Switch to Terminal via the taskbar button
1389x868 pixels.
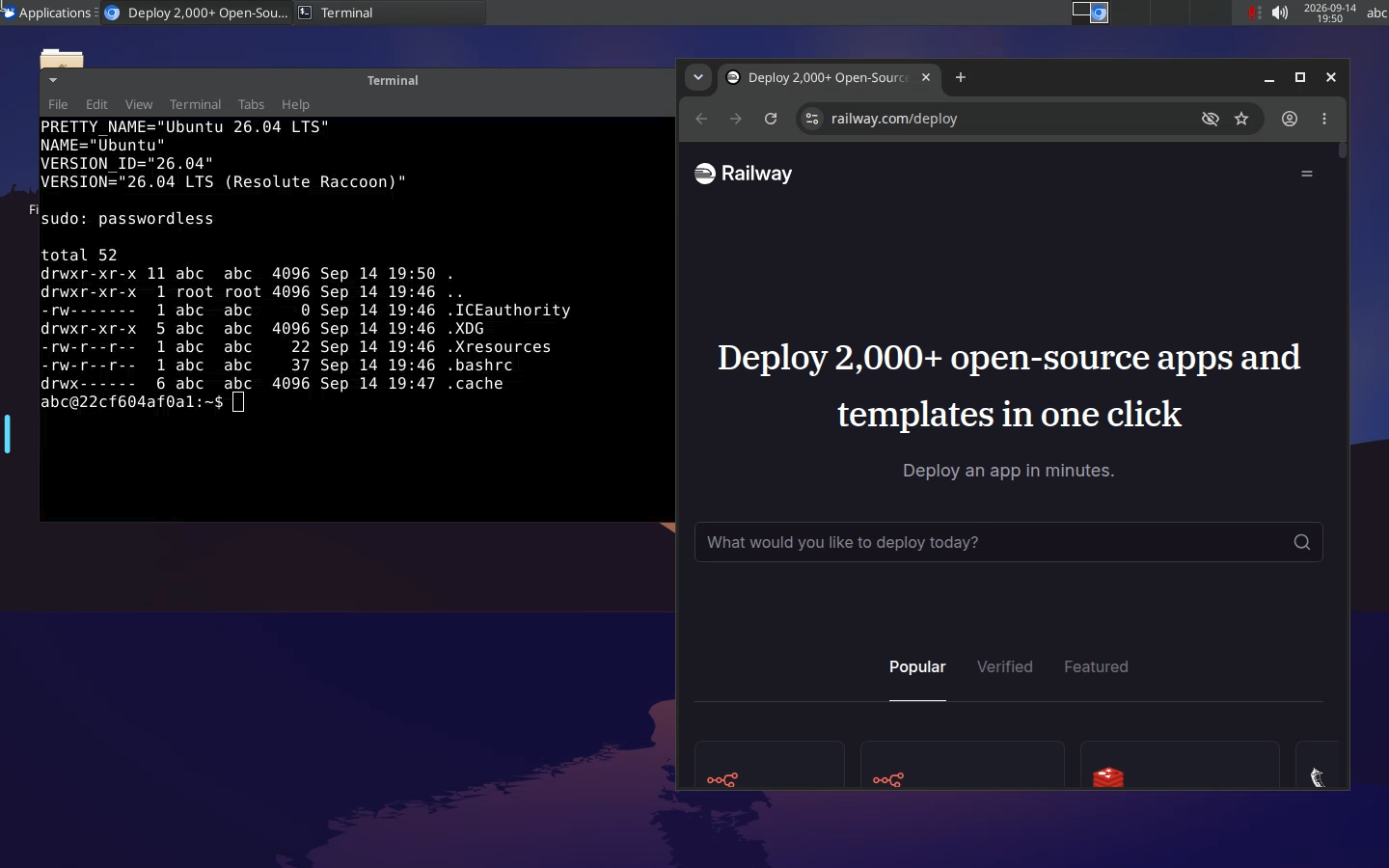click(389, 13)
